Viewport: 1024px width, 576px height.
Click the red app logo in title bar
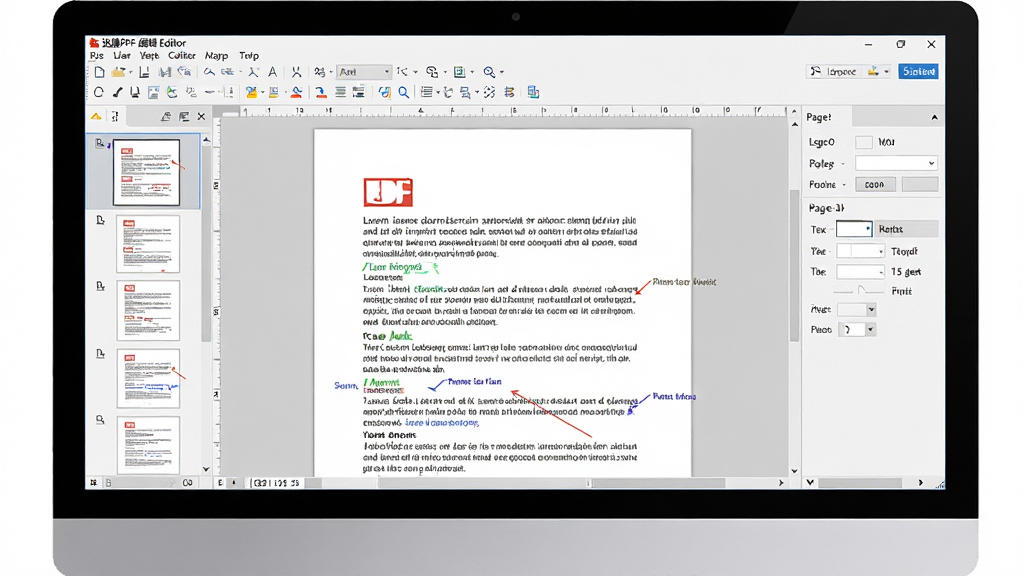click(x=94, y=43)
